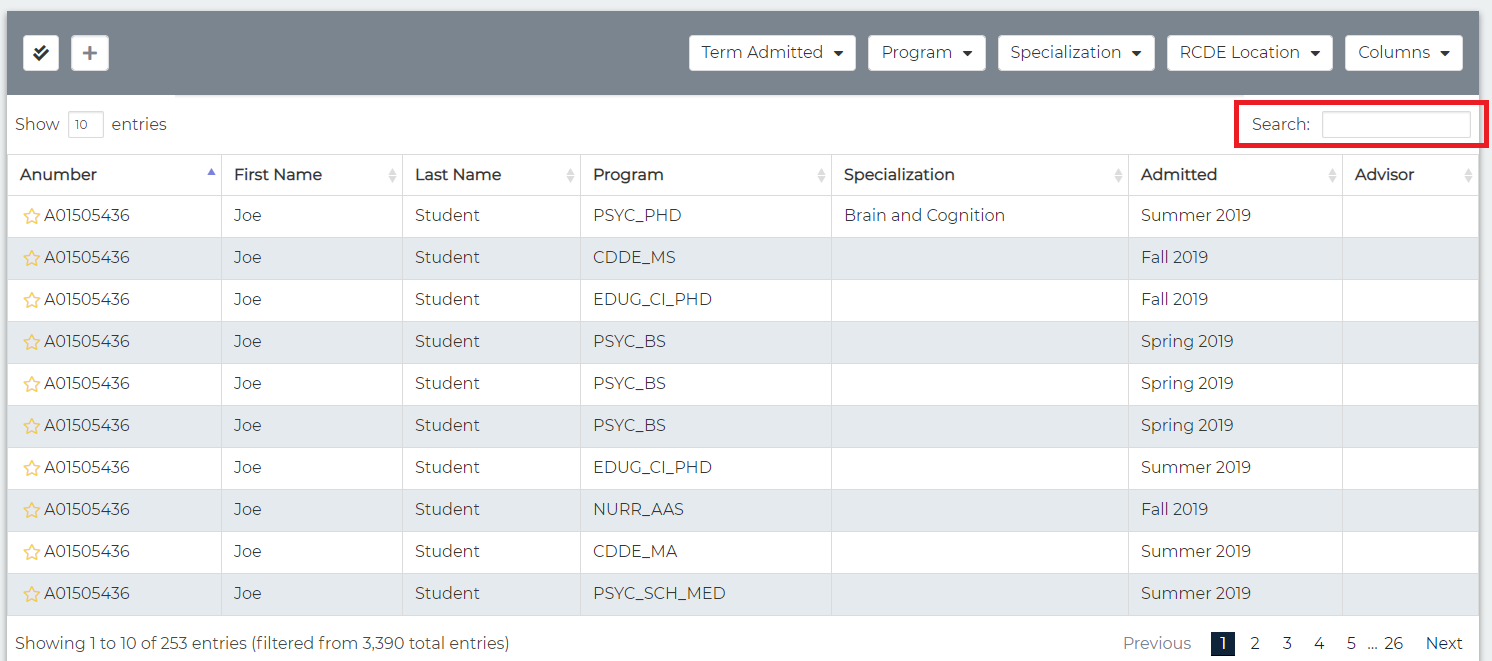Open the RCDE Location dropdown
Viewport: 1492px width, 661px height.
pyautogui.click(x=1249, y=53)
